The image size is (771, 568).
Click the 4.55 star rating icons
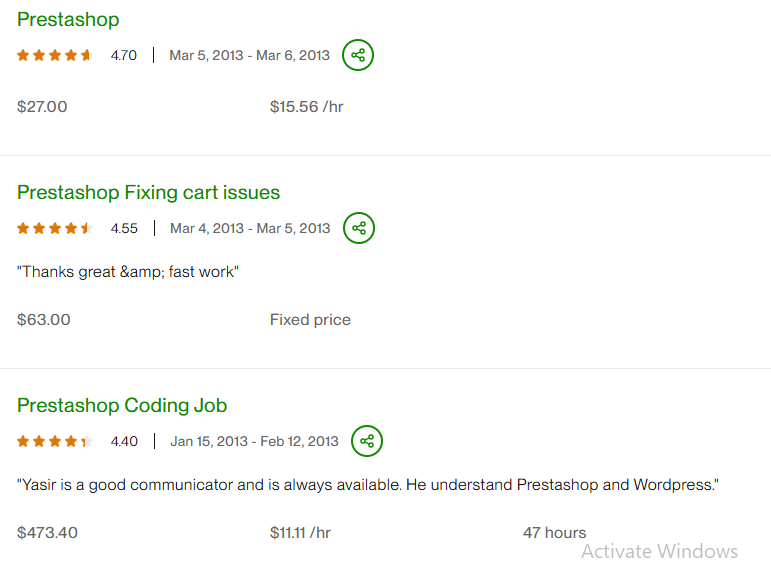(54, 228)
